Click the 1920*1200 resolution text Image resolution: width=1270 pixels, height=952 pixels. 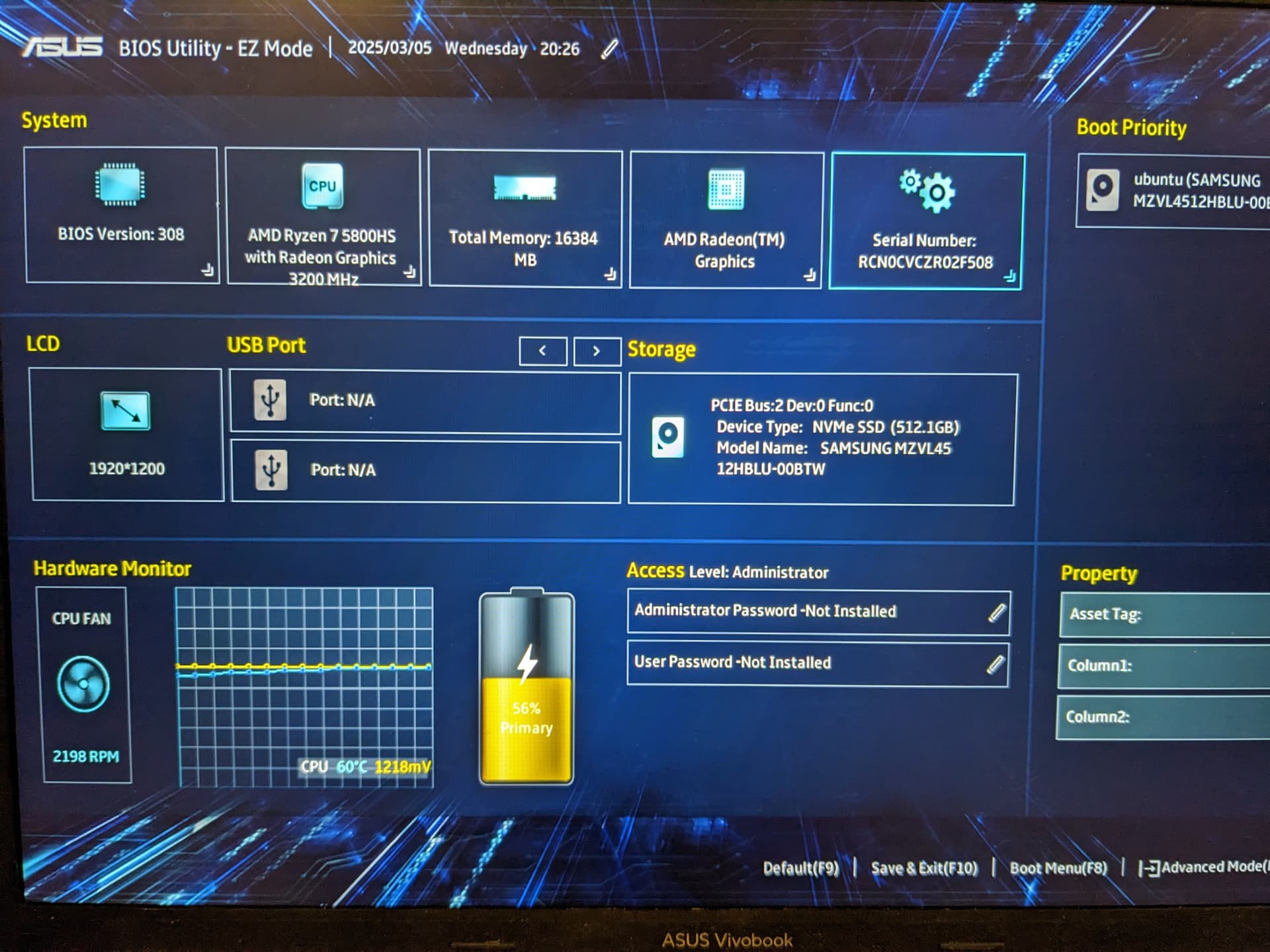coord(127,469)
